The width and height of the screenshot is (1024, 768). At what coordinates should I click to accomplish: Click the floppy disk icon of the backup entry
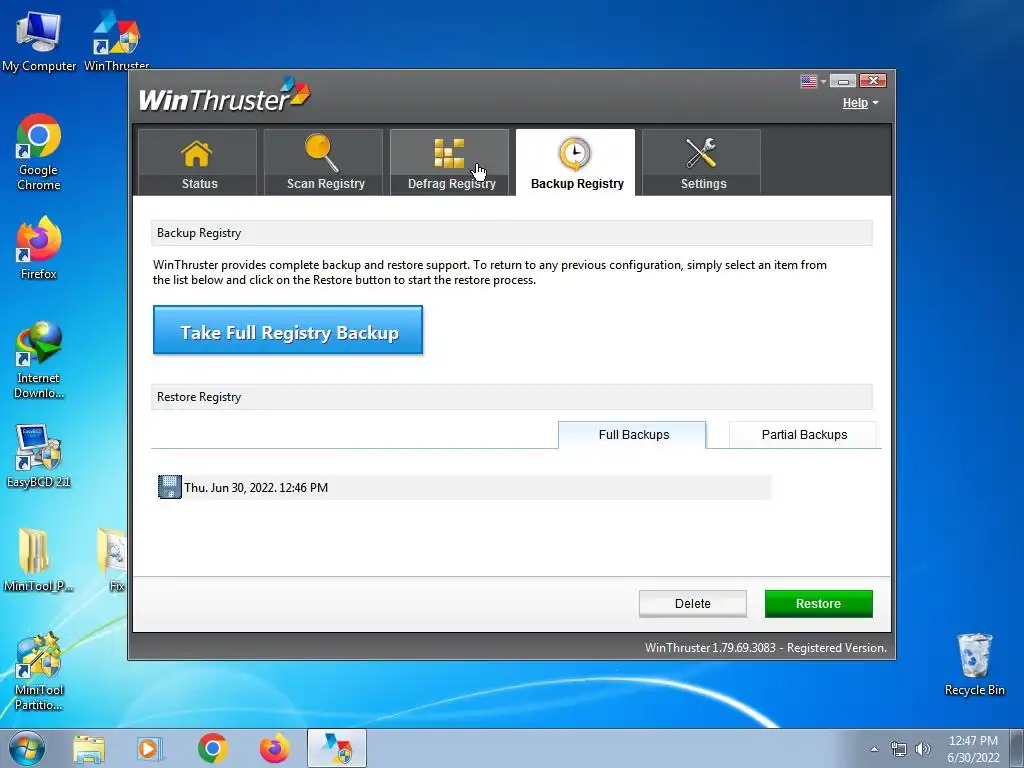pyautogui.click(x=170, y=487)
